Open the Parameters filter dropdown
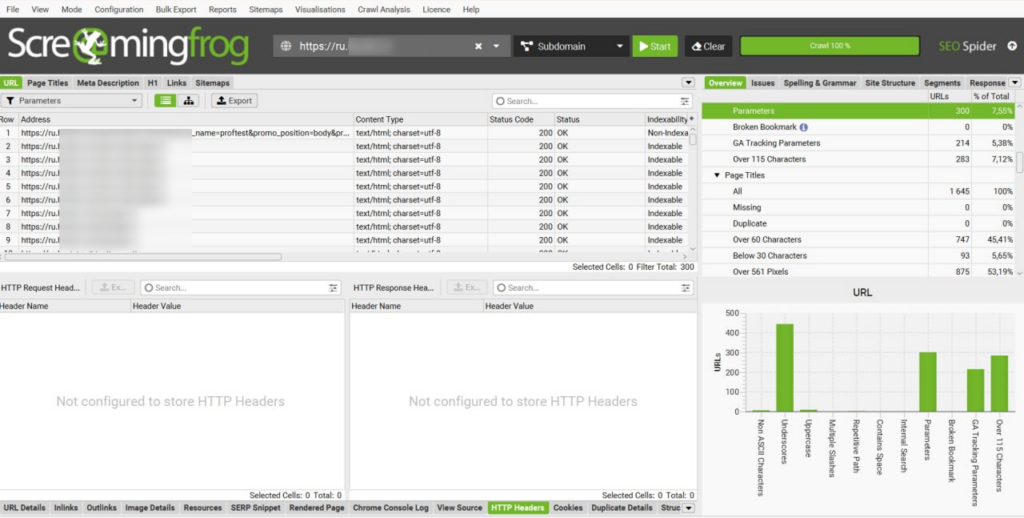 (72, 101)
